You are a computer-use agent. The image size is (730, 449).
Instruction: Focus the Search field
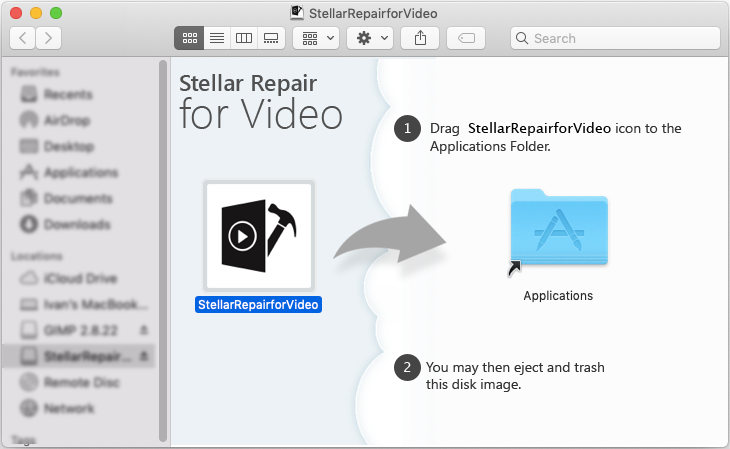tap(615, 38)
